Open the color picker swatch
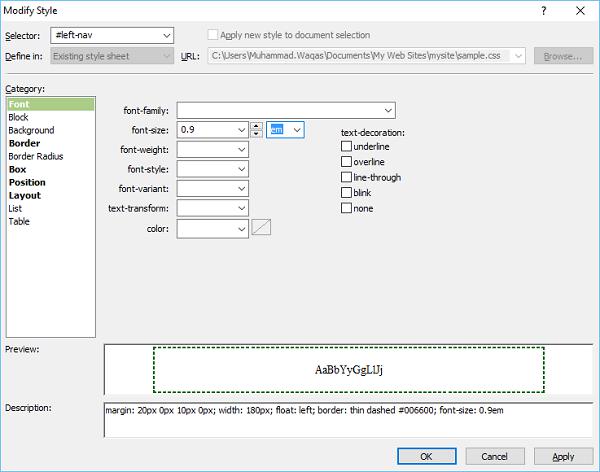600x472 pixels. pos(262,229)
